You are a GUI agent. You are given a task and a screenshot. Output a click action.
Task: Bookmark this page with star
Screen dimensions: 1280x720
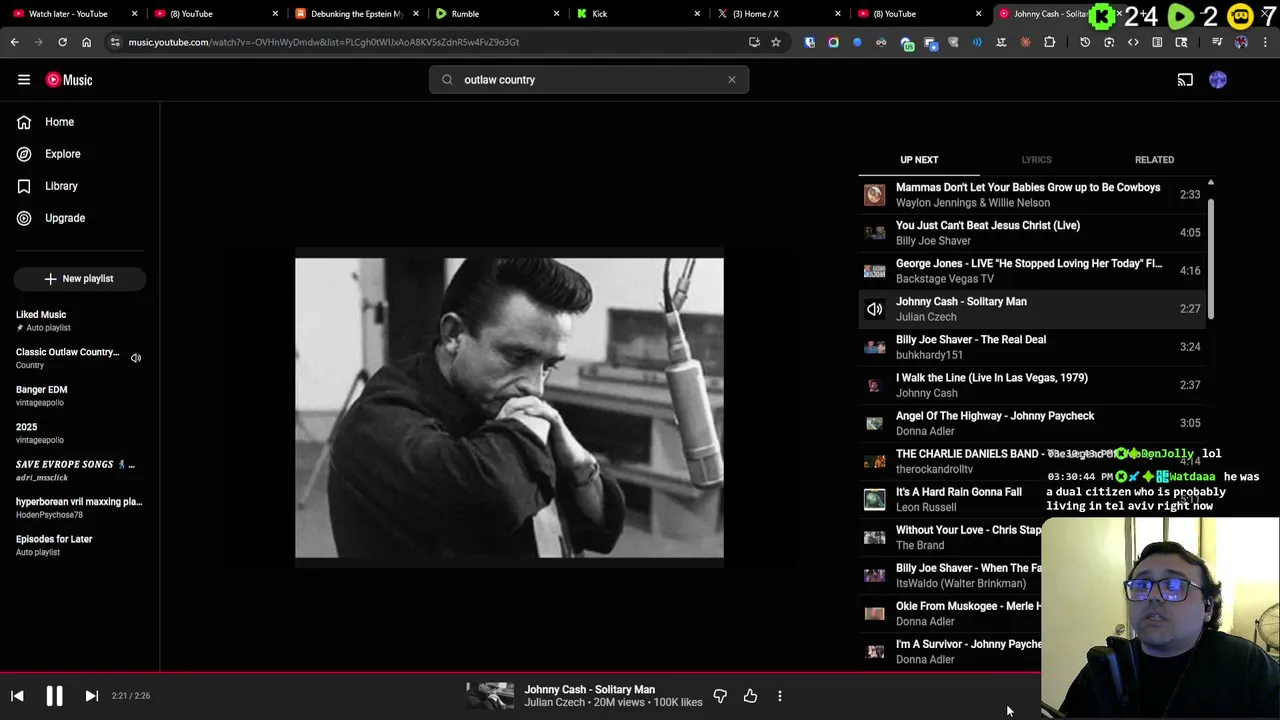(776, 42)
